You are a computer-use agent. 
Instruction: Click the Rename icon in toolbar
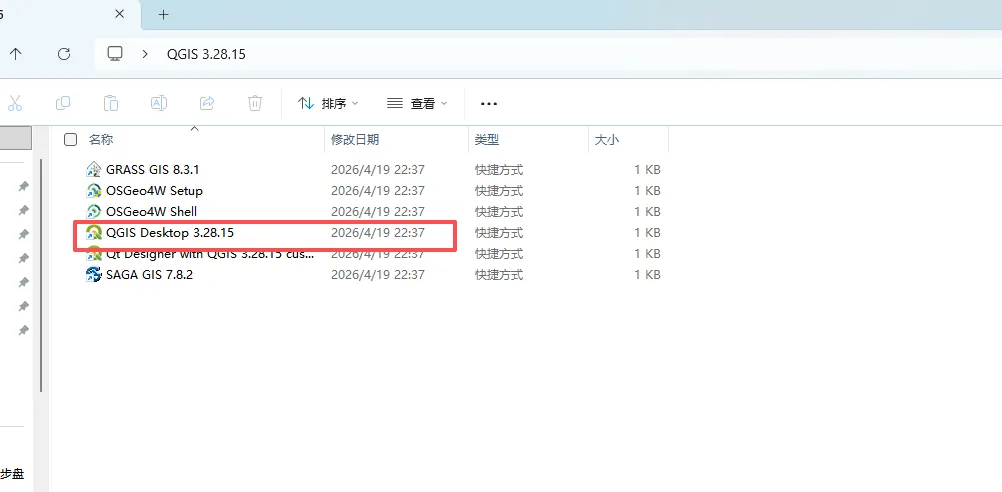point(158,103)
